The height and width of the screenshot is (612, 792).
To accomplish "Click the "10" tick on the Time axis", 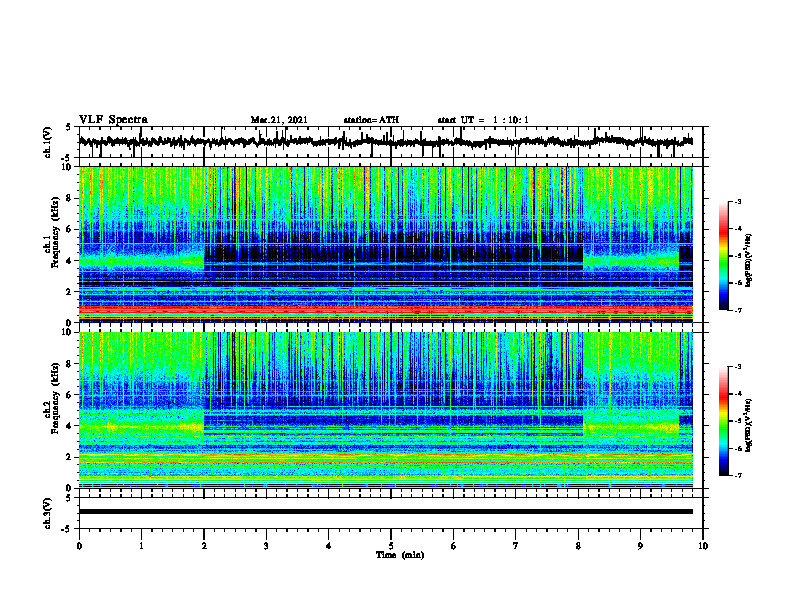I will point(703,546).
